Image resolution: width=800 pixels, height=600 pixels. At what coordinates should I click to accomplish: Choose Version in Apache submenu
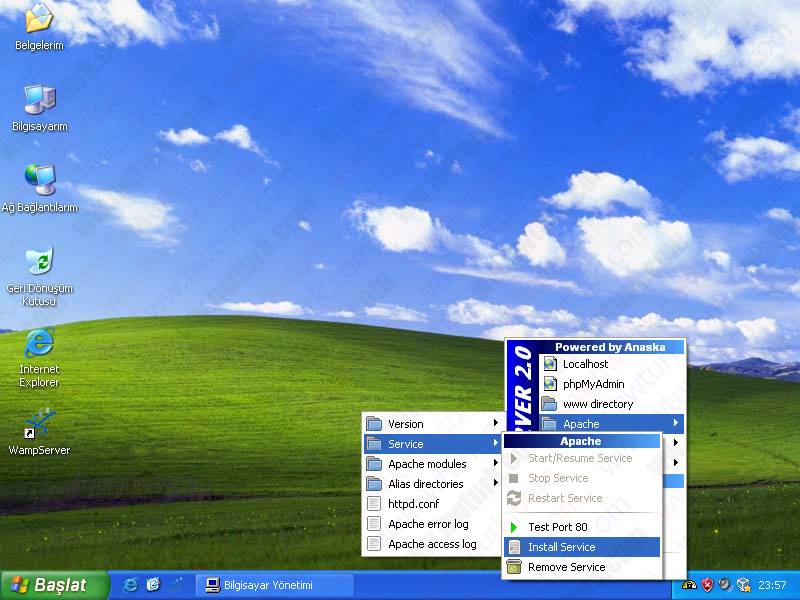(x=432, y=423)
